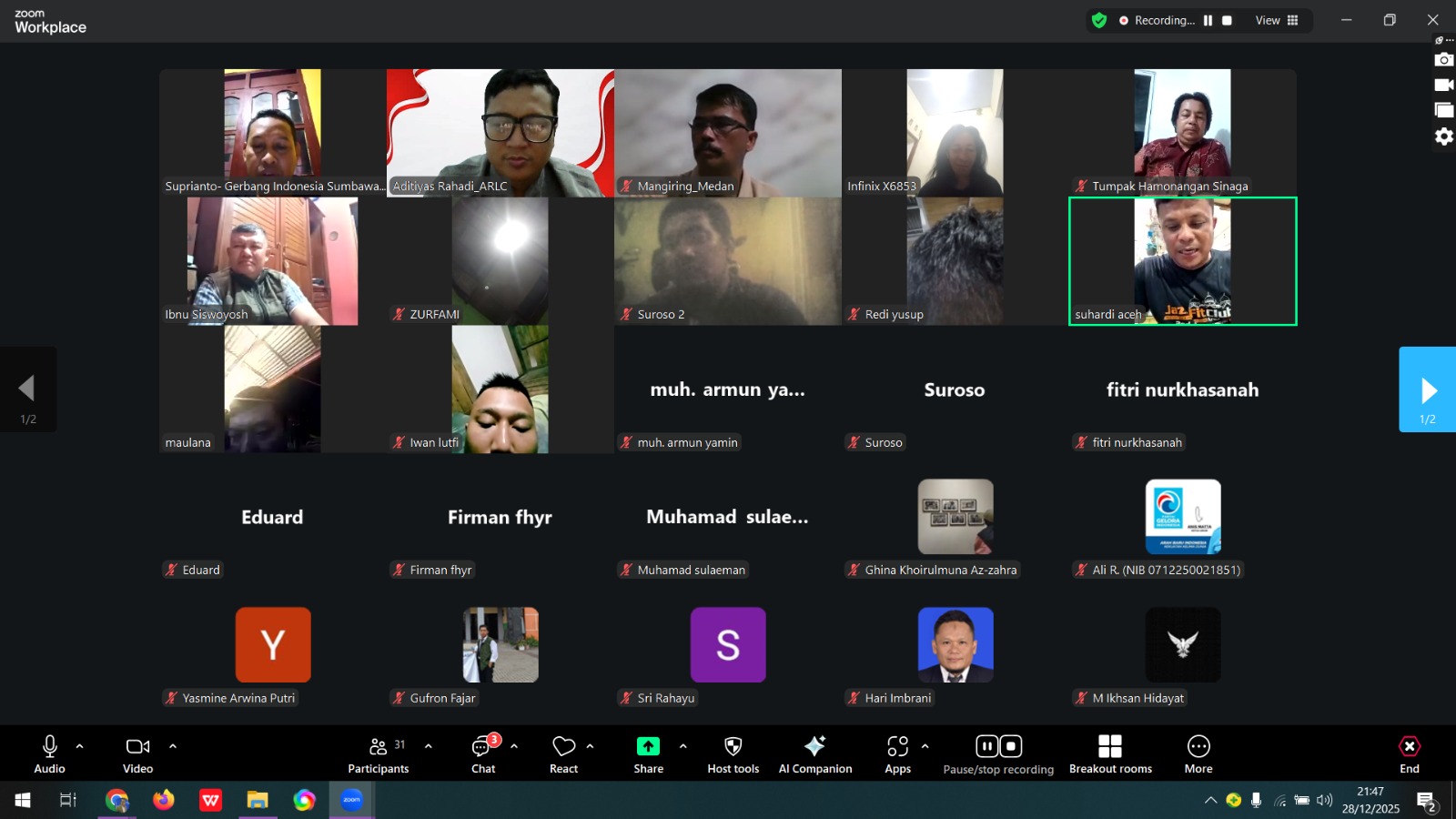The width and height of the screenshot is (1456, 819).
Task: Select suhardi aceh's video tile
Action: [x=1182, y=261]
